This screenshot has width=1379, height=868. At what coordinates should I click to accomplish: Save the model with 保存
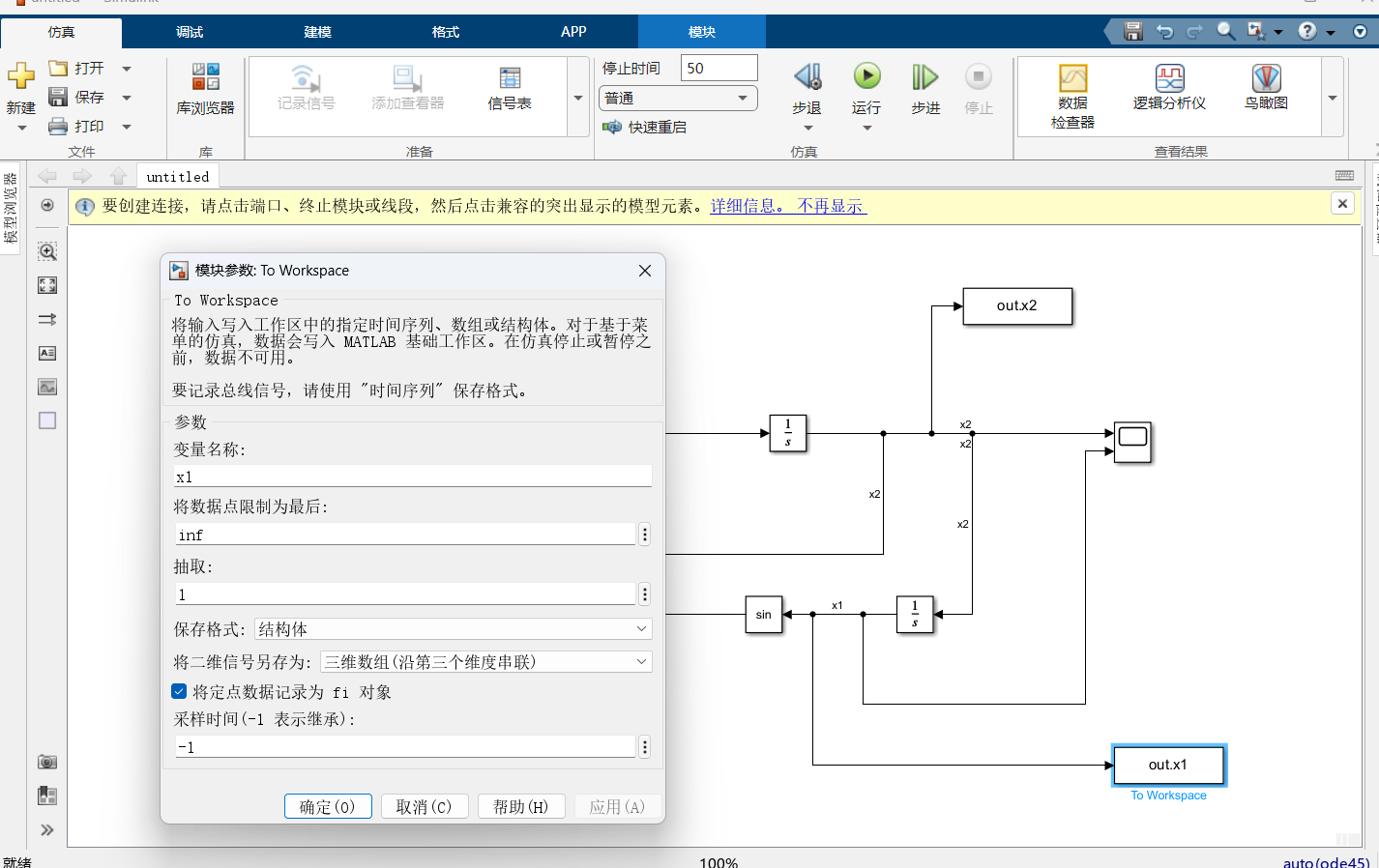(x=76, y=98)
